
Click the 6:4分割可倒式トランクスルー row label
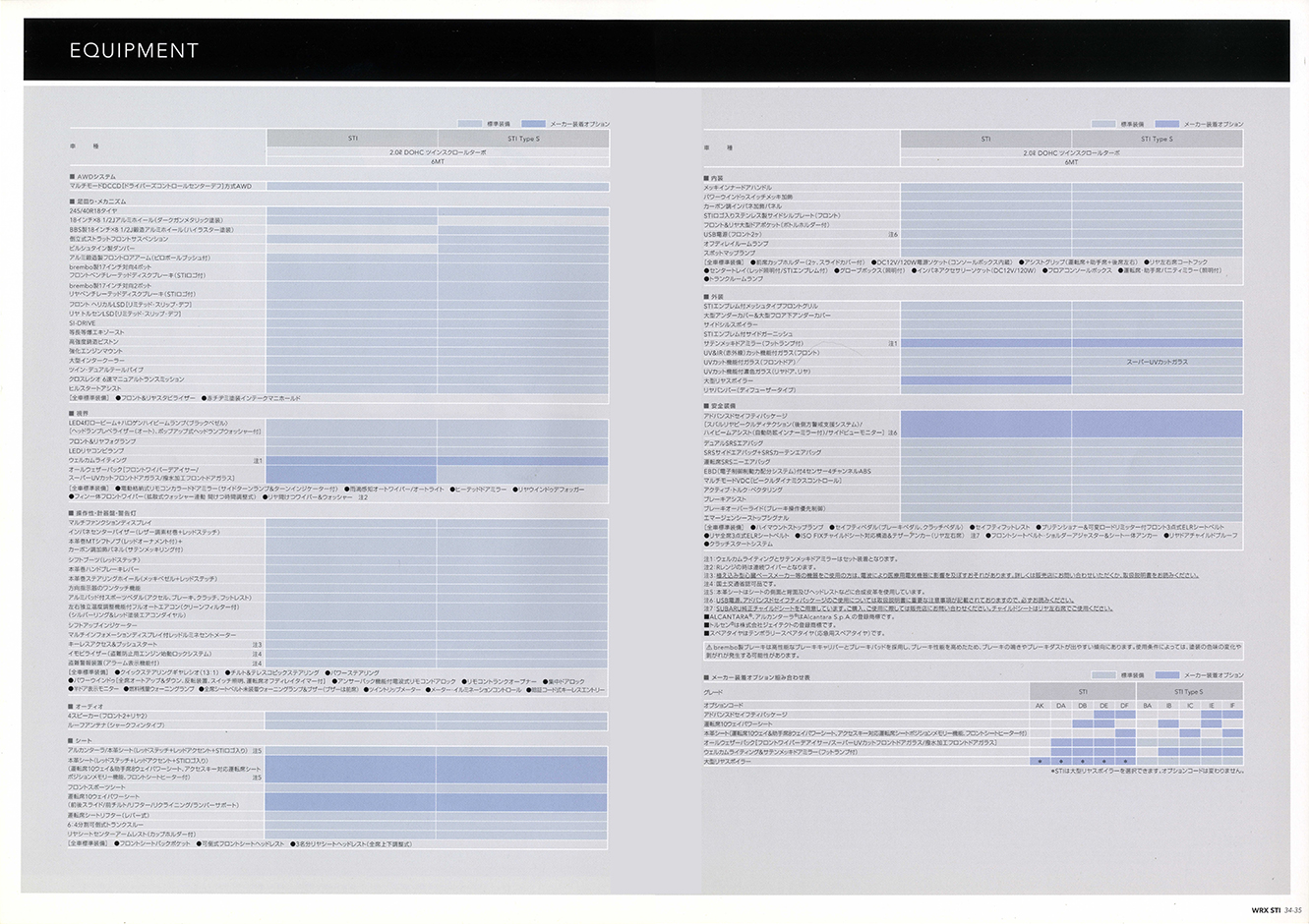[106, 825]
